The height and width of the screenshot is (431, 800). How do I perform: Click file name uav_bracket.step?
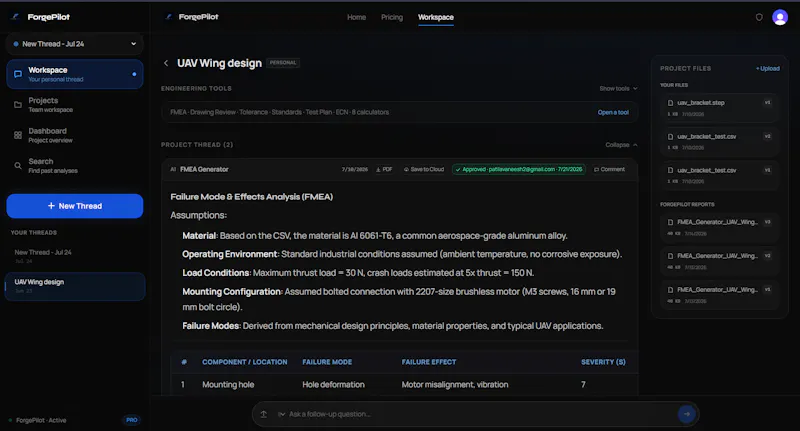(x=701, y=103)
